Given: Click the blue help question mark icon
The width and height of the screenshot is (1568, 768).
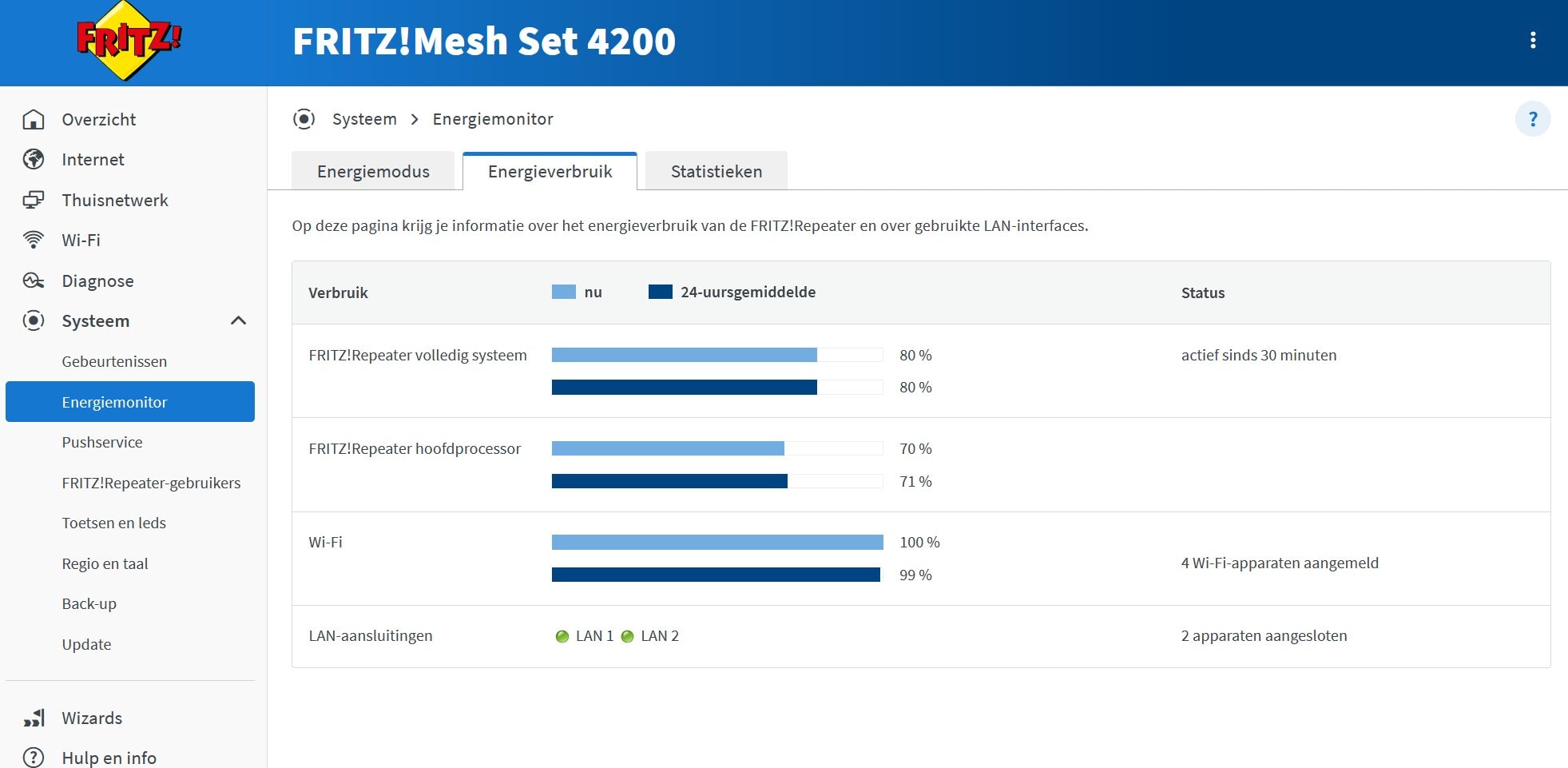Looking at the screenshot, I should pyautogui.click(x=1532, y=119).
